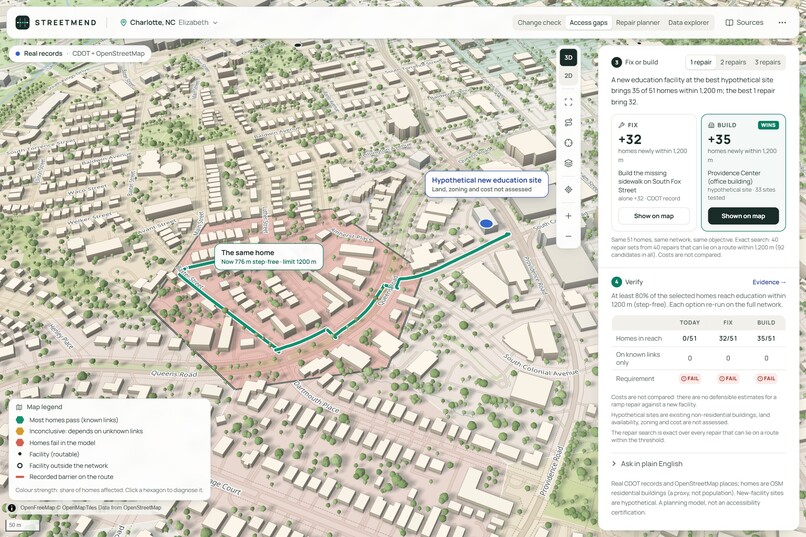The image size is (806, 537).
Task: Click the step 3 Fix or build badge
Action: coord(616,62)
